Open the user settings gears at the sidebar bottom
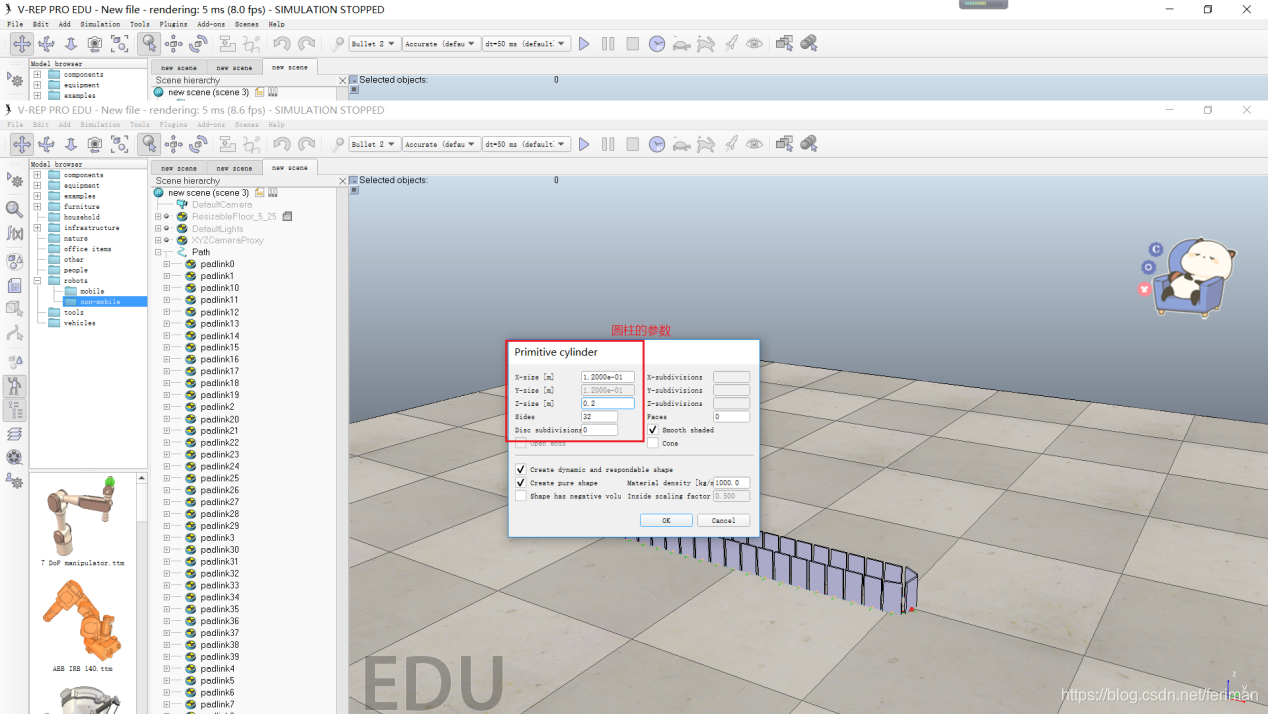This screenshot has height=714, width=1268. tap(14, 481)
